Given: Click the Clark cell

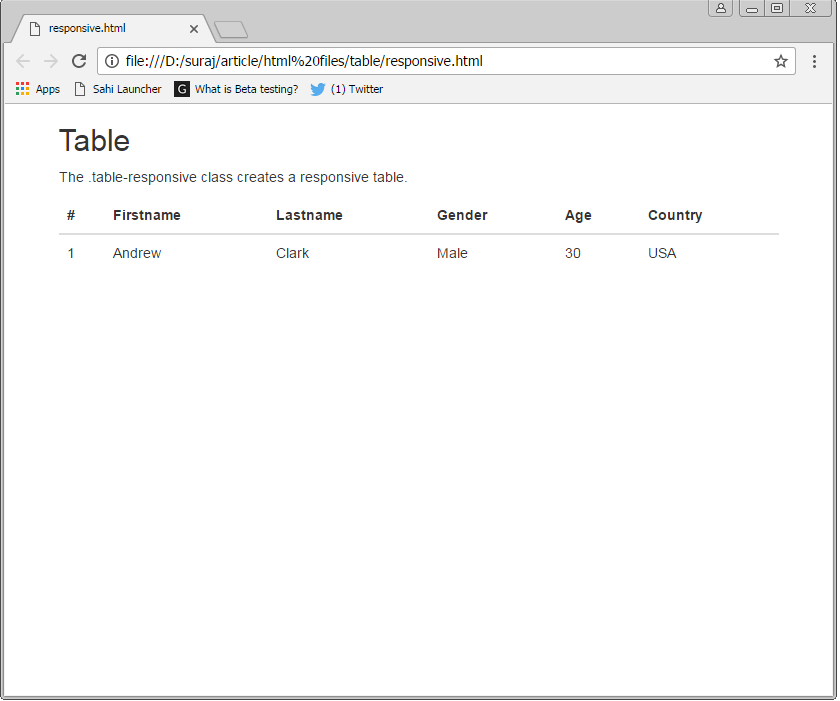Looking at the screenshot, I should point(292,253).
